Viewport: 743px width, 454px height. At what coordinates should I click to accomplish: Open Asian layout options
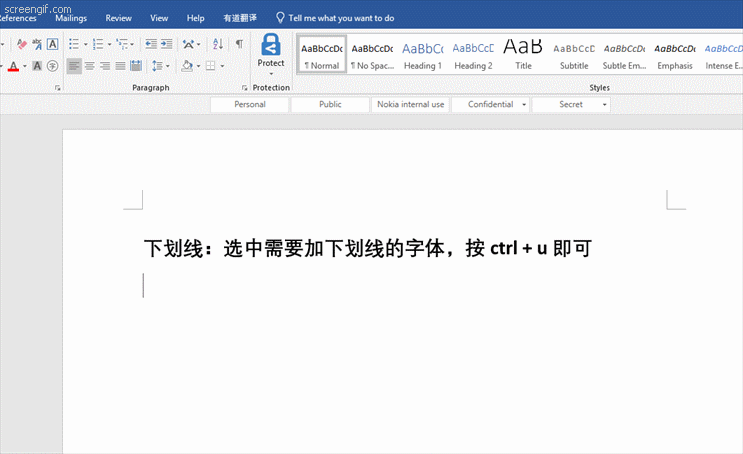(188, 44)
